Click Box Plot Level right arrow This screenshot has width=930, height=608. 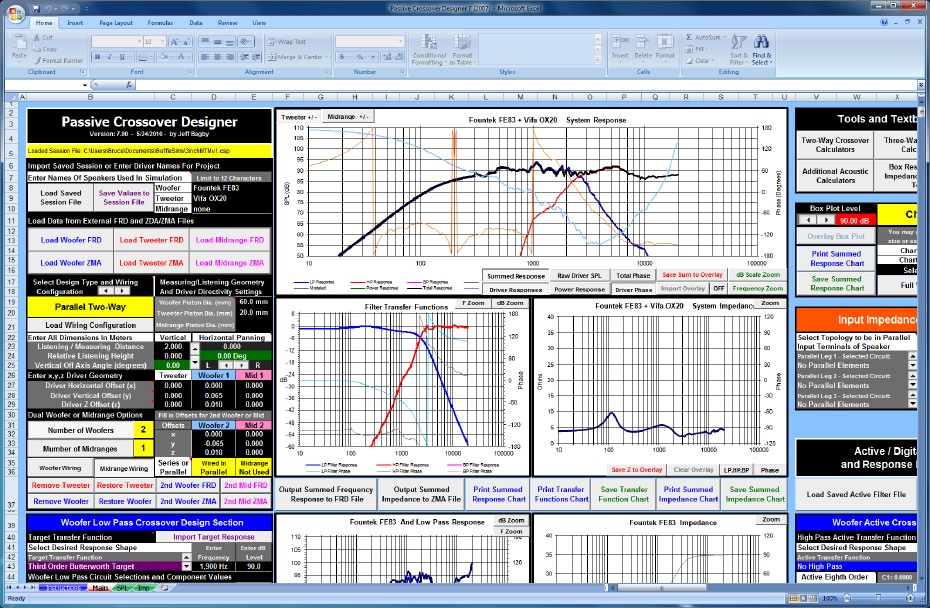coord(826,220)
